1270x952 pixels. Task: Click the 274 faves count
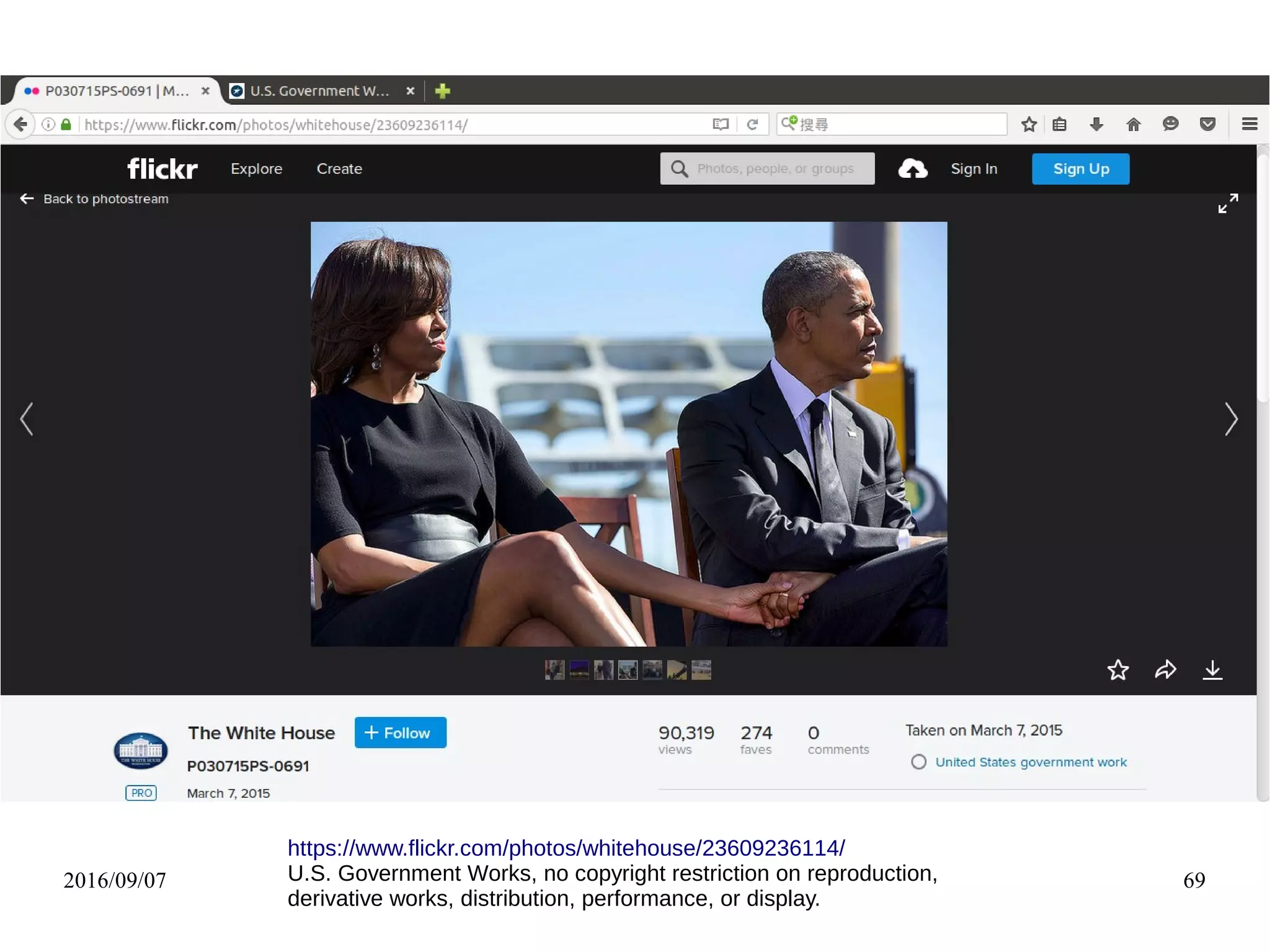(756, 739)
